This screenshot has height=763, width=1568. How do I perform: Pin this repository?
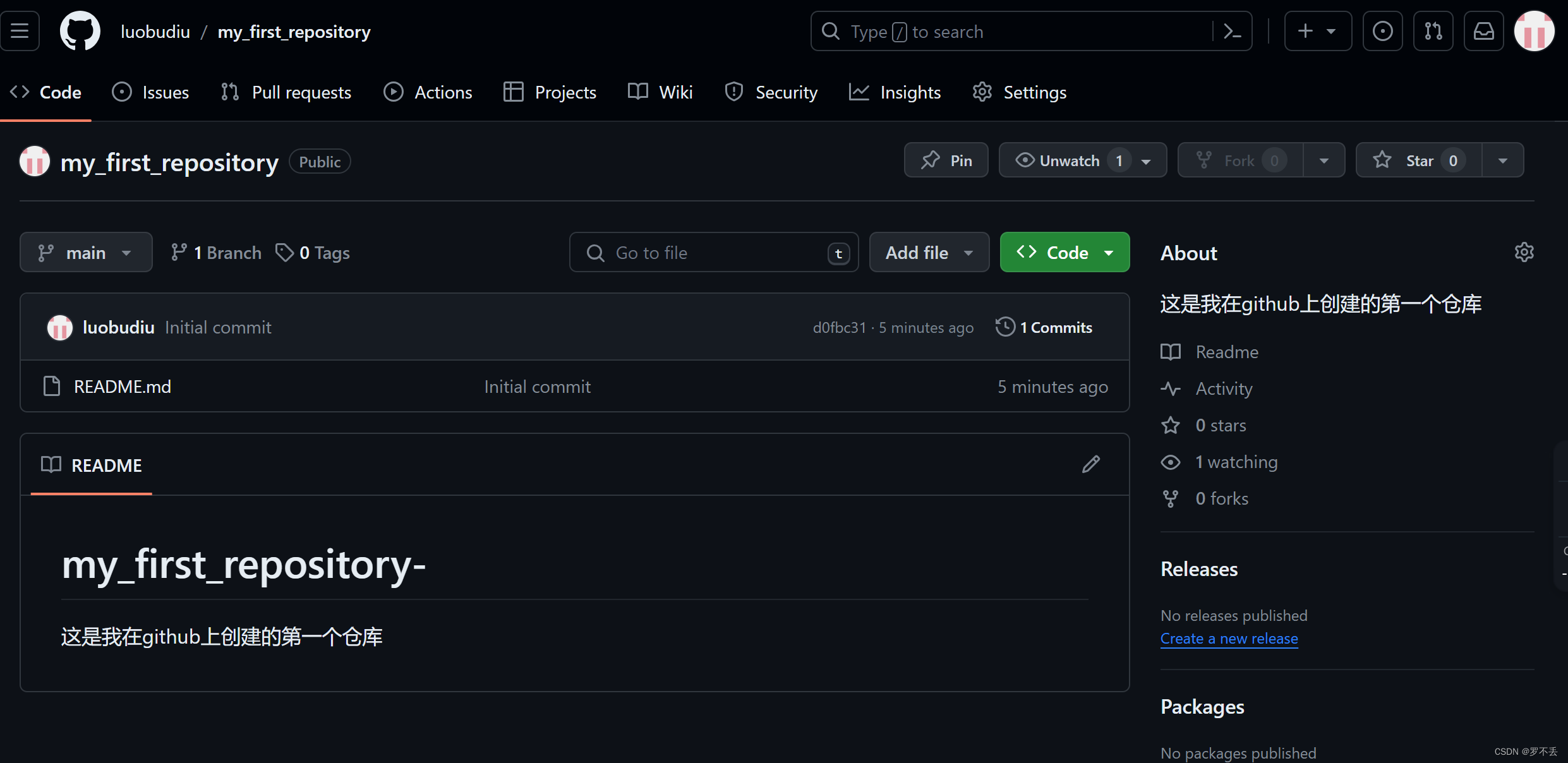[946, 160]
